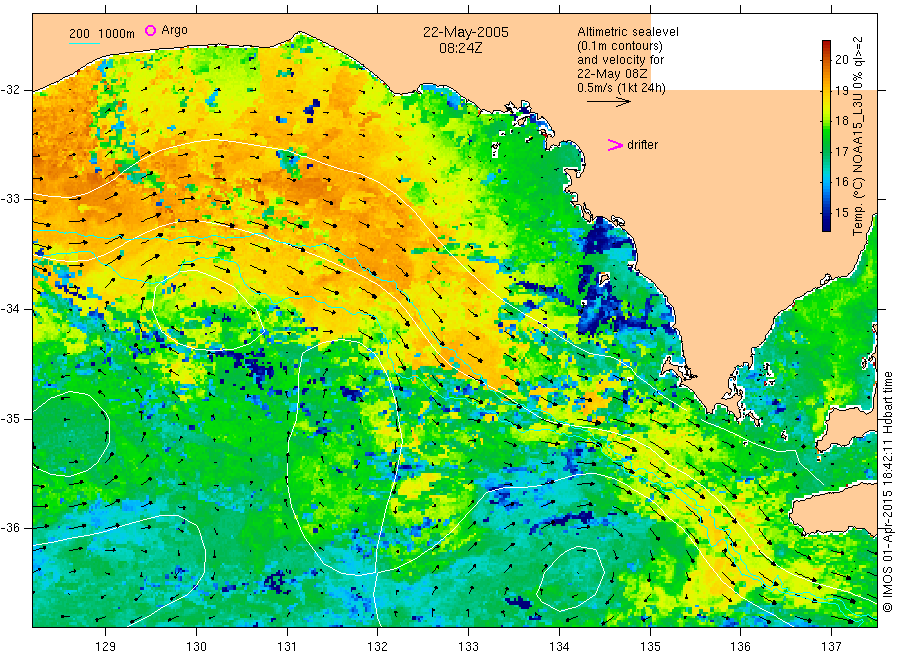Click the longitude tick label 130
Image resolution: width=900 pixels, height=660 pixels.
[x=196, y=647]
